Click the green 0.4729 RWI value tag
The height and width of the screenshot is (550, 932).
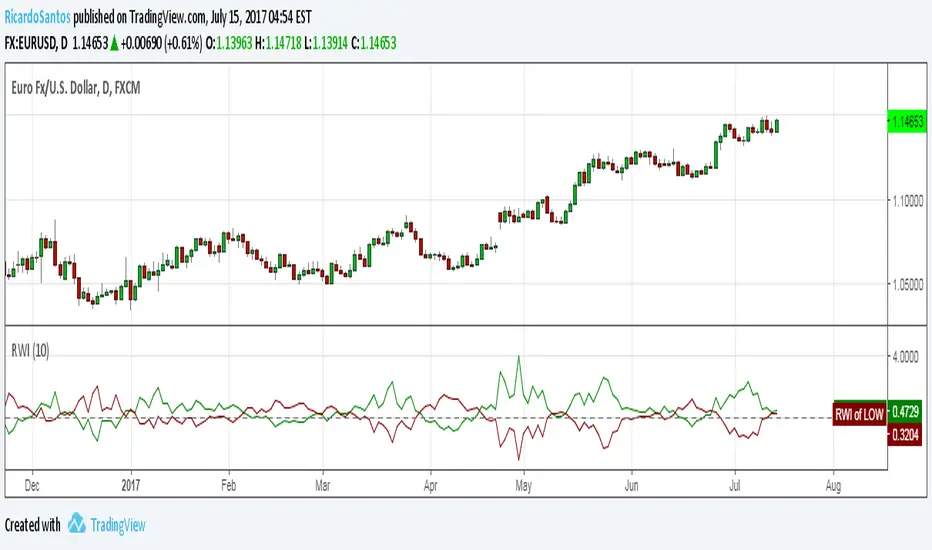(907, 410)
